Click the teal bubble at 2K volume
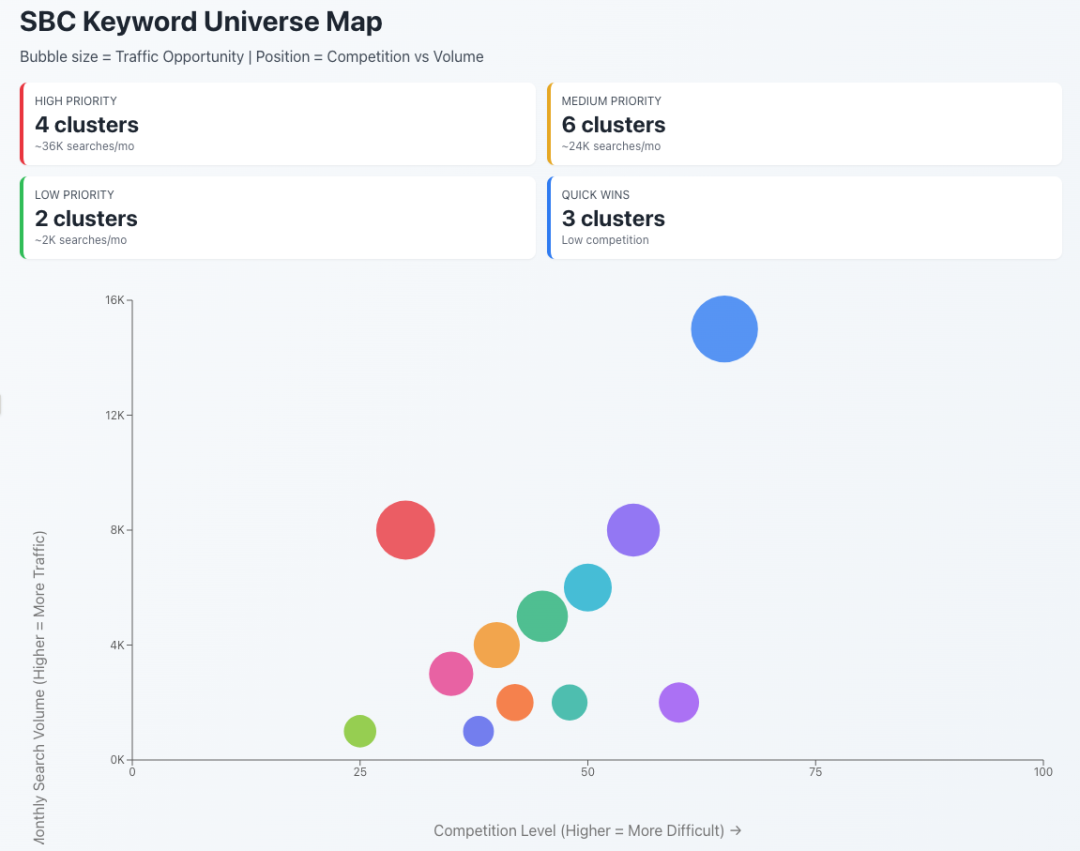 click(x=569, y=702)
